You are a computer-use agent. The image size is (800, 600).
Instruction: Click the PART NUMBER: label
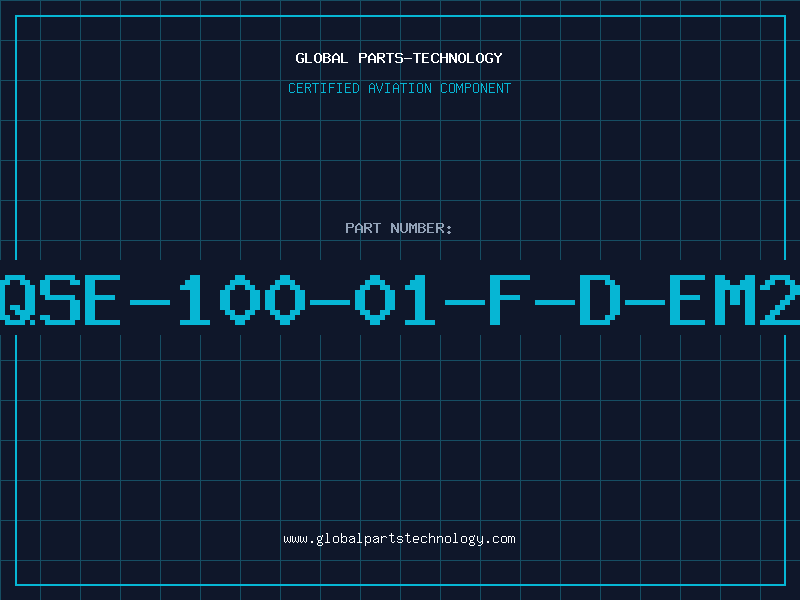(x=399, y=228)
